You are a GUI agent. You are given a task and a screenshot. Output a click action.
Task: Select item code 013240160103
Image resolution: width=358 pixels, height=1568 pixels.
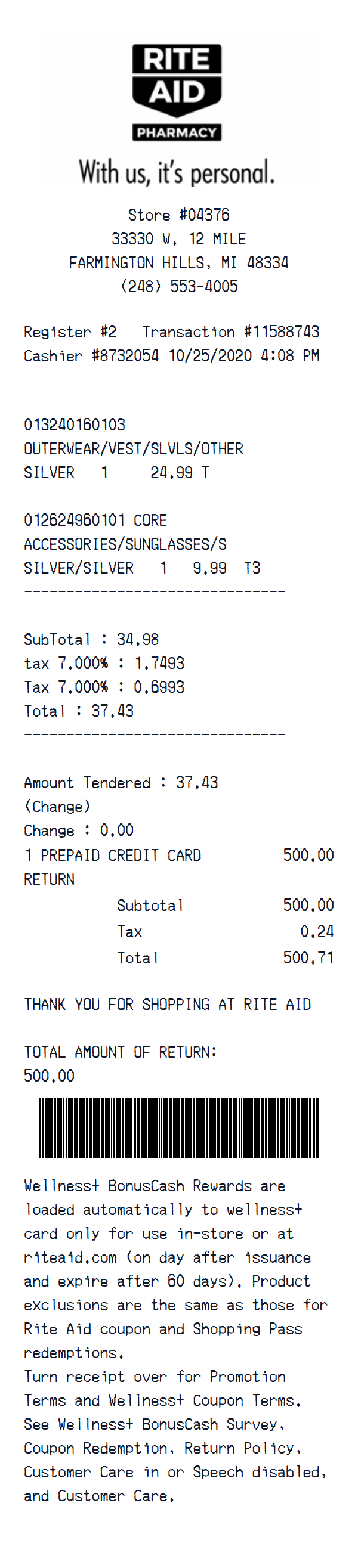tap(74, 424)
